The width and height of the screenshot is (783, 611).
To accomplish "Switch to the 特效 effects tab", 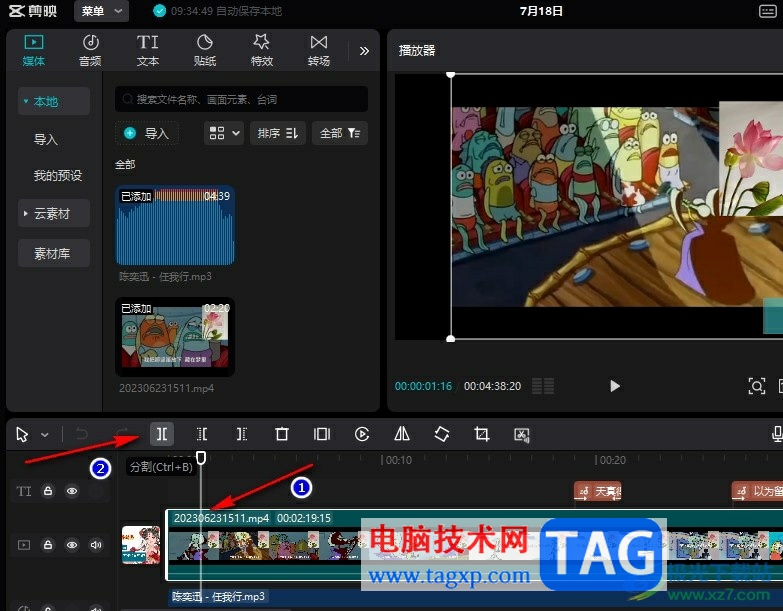I will tap(262, 50).
